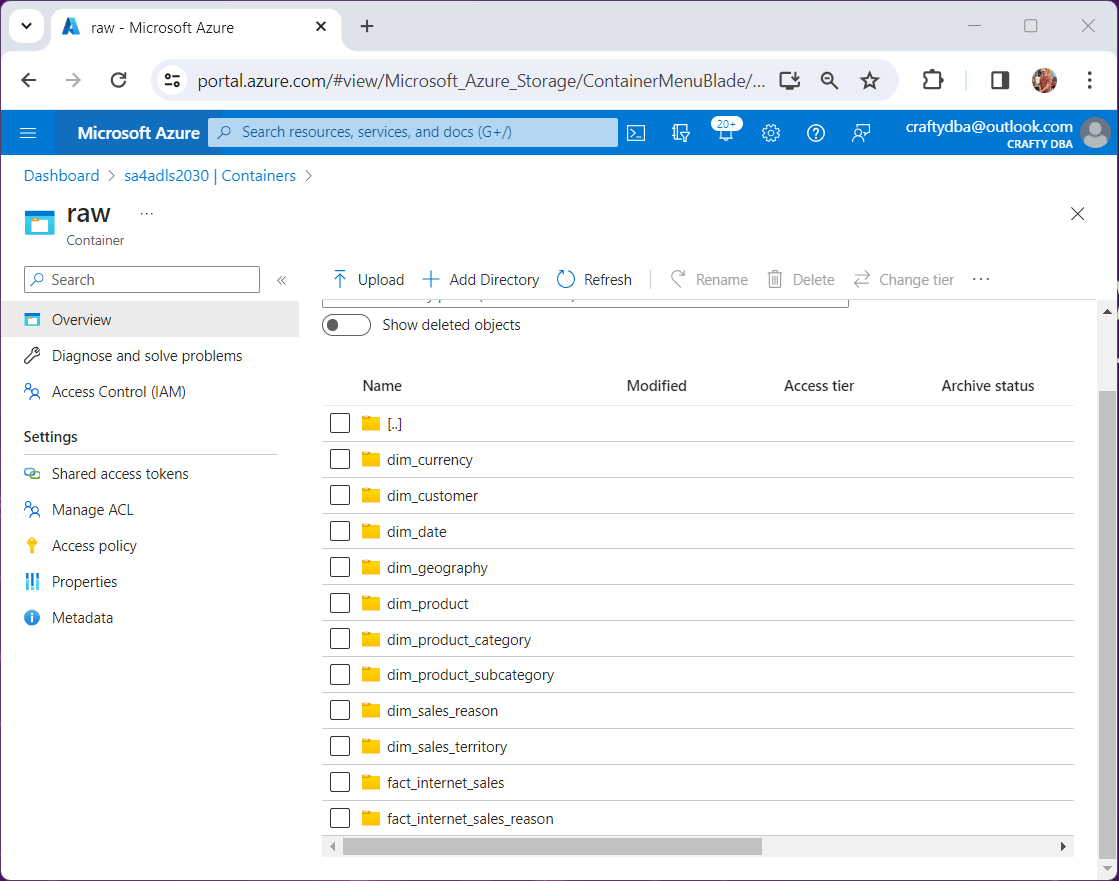Click the Help question mark icon
This screenshot has height=881, width=1119.
pyautogui.click(x=816, y=133)
